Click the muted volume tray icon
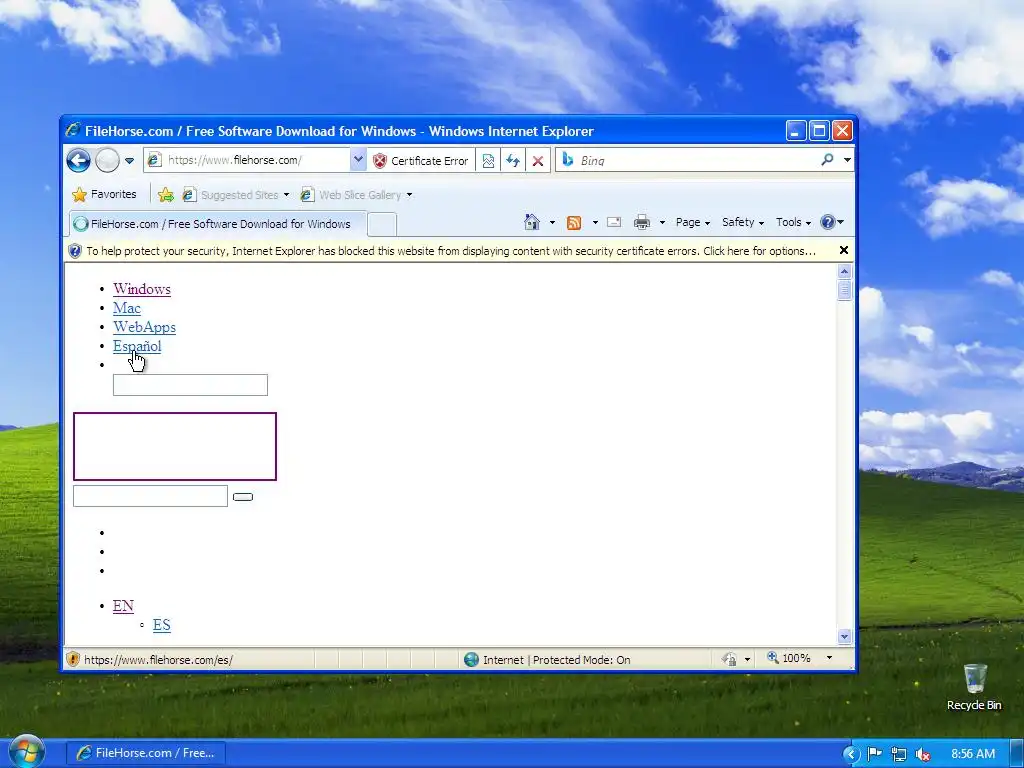This screenshot has width=1024, height=768. (x=923, y=754)
